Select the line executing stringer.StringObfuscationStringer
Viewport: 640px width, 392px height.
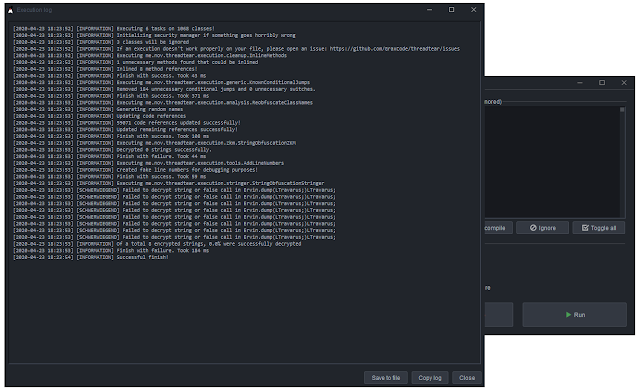point(169,183)
